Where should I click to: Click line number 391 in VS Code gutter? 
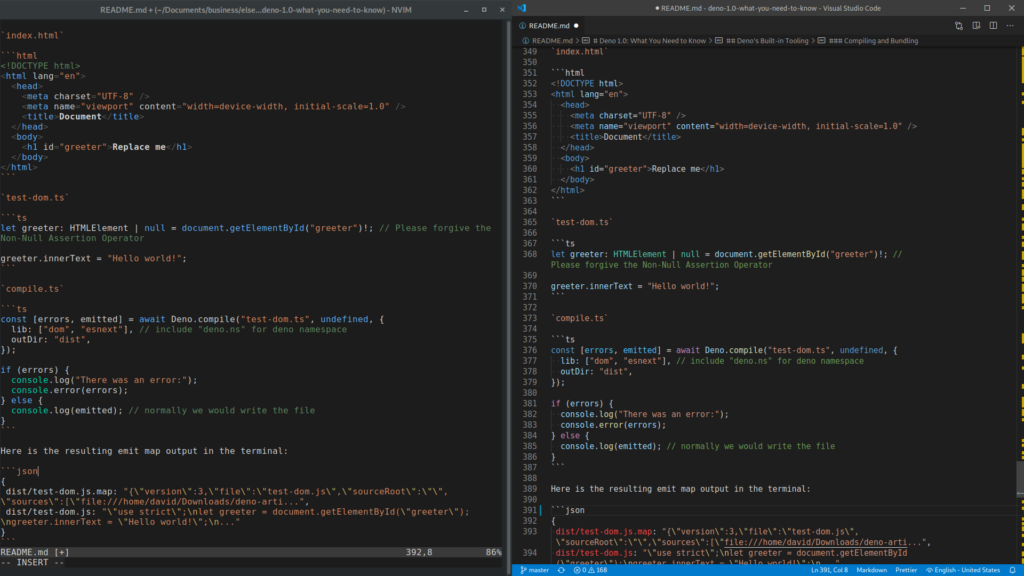tap(530, 510)
